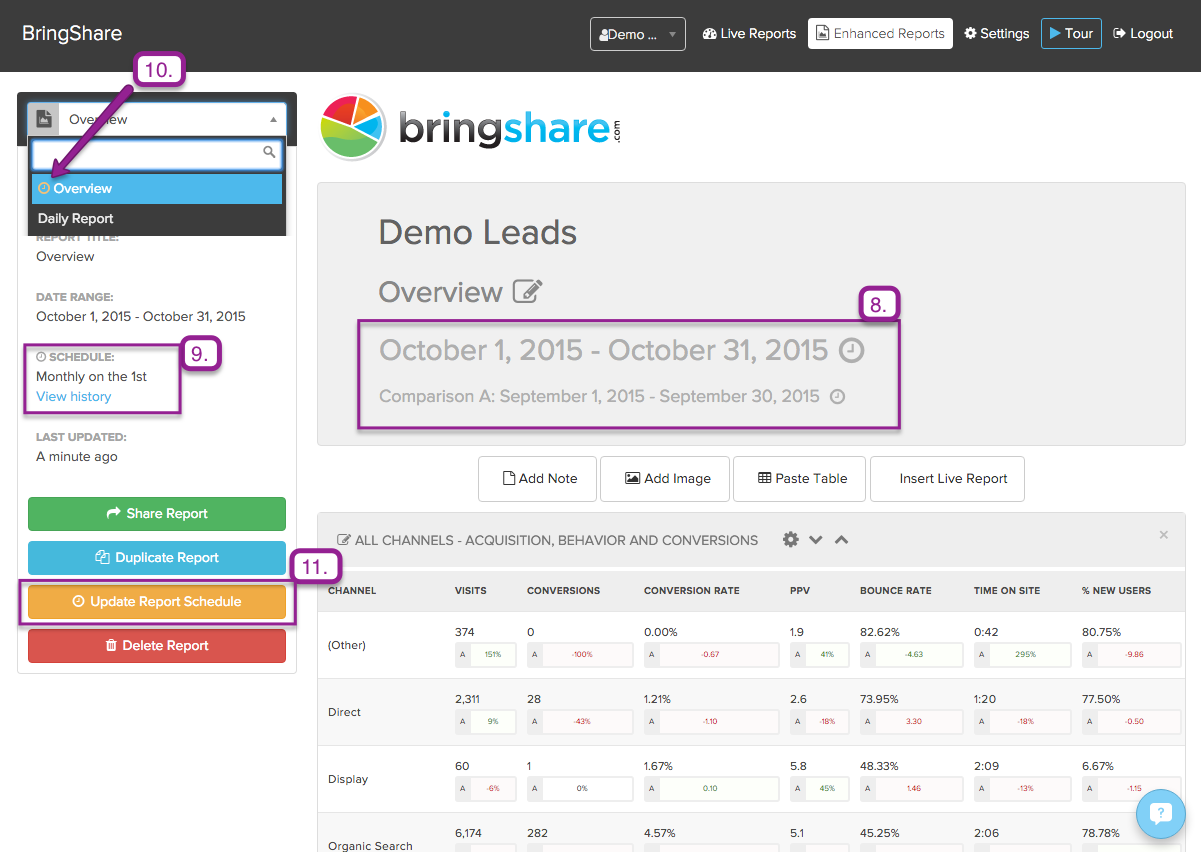Click Insert Live Report button
1201x852 pixels.
947,479
